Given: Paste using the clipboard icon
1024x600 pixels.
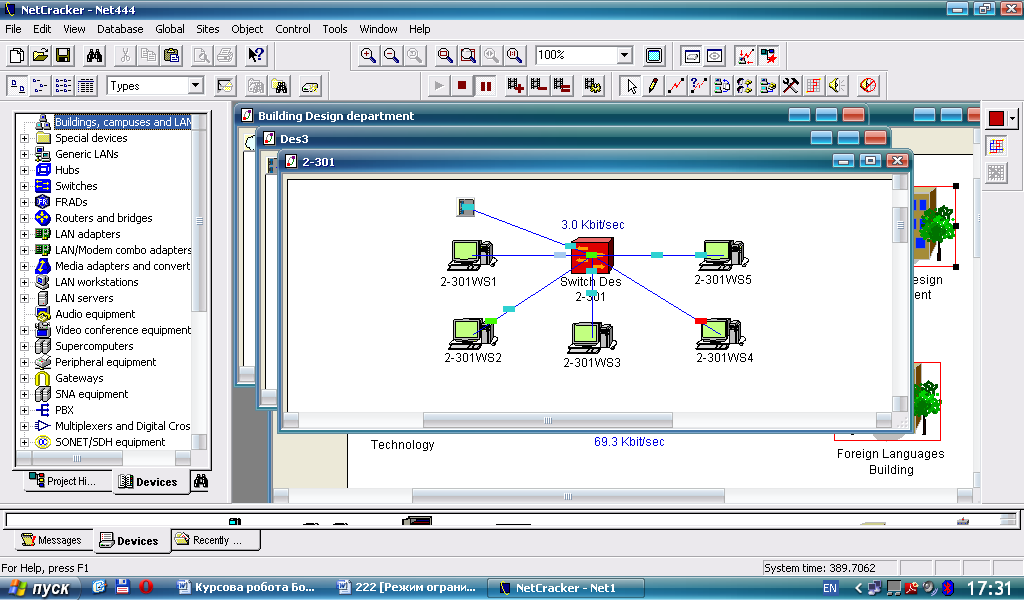Looking at the screenshot, I should click(172, 55).
